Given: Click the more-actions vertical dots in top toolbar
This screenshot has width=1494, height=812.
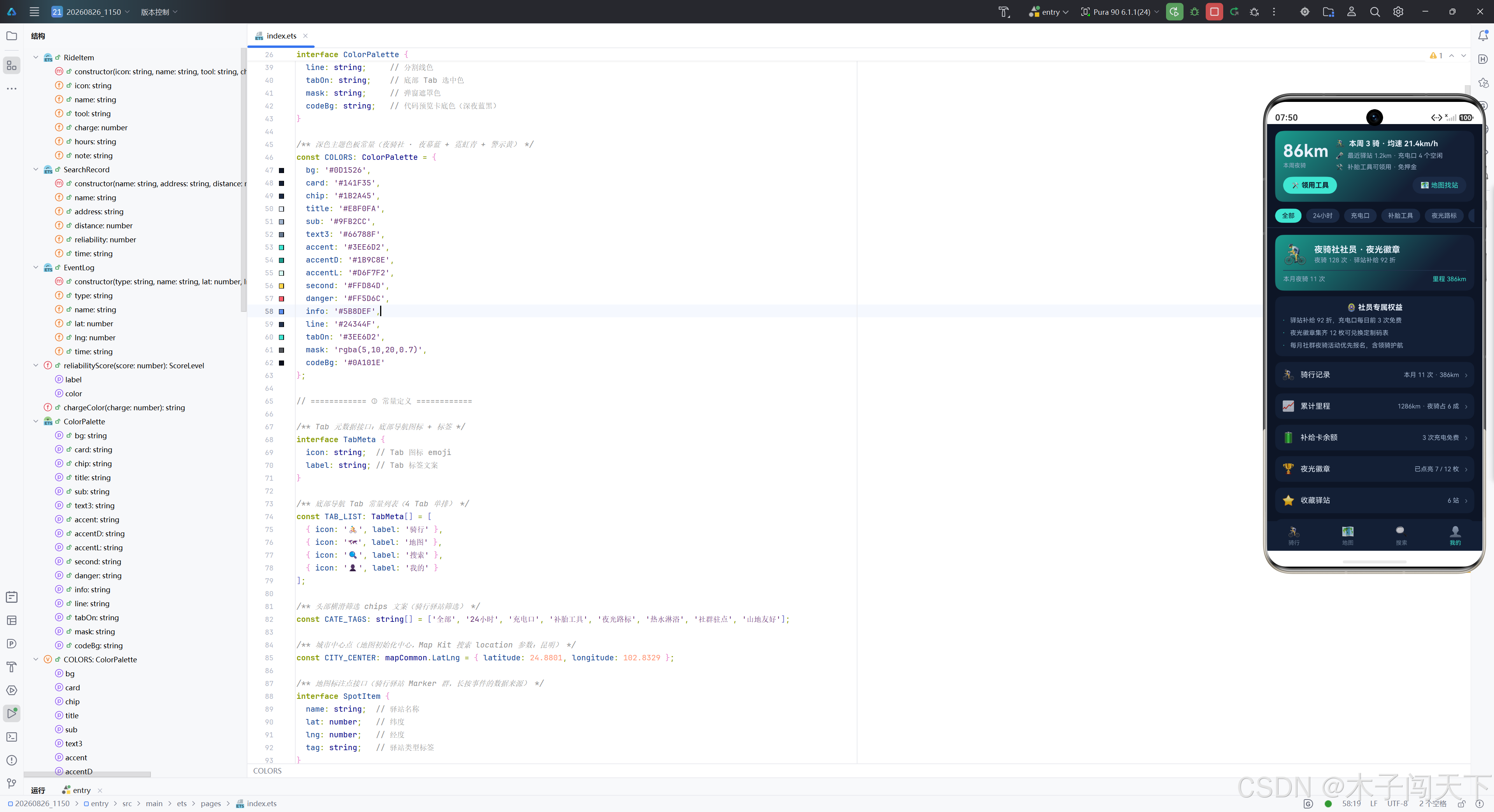Looking at the screenshot, I should (x=1274, y=12).
